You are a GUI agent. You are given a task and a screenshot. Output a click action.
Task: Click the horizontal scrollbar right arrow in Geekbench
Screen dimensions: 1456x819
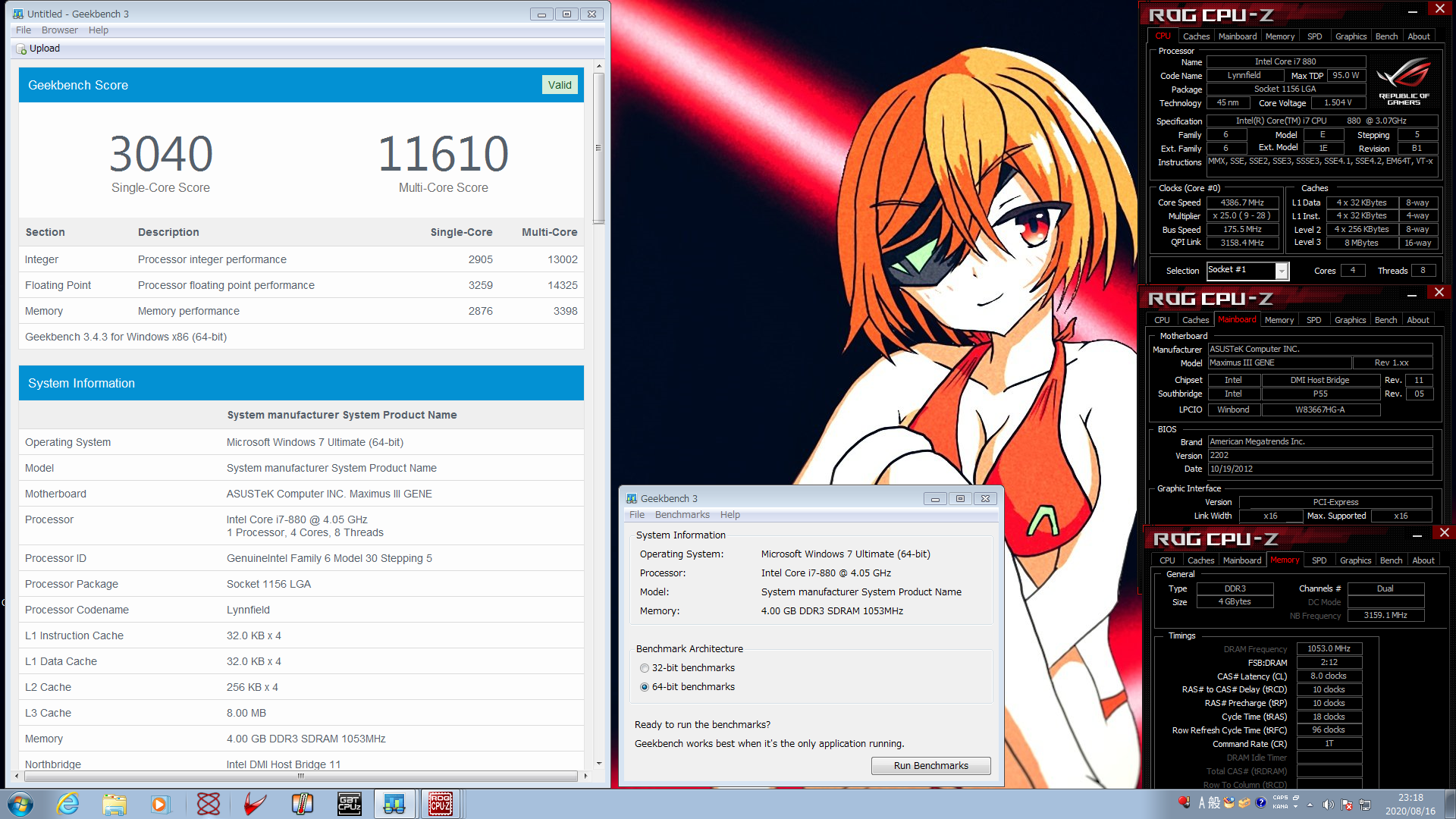point(585,776)
